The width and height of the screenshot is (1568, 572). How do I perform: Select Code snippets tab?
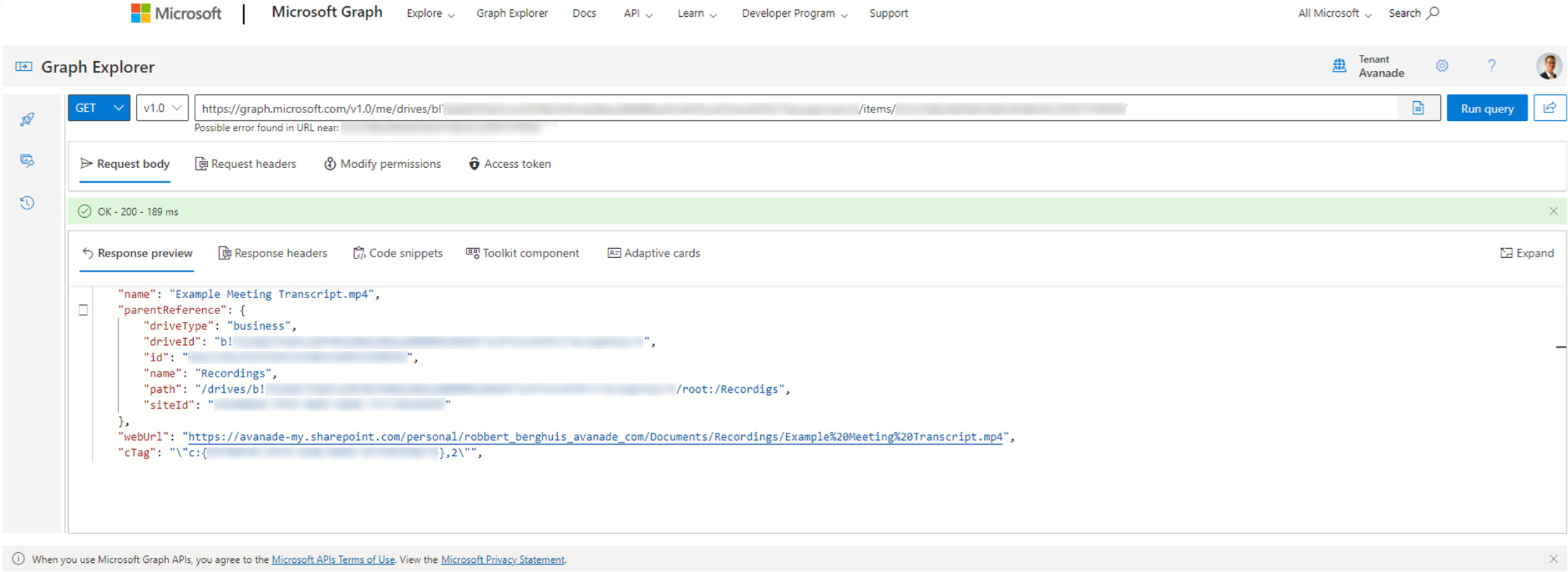pos(398,253)
